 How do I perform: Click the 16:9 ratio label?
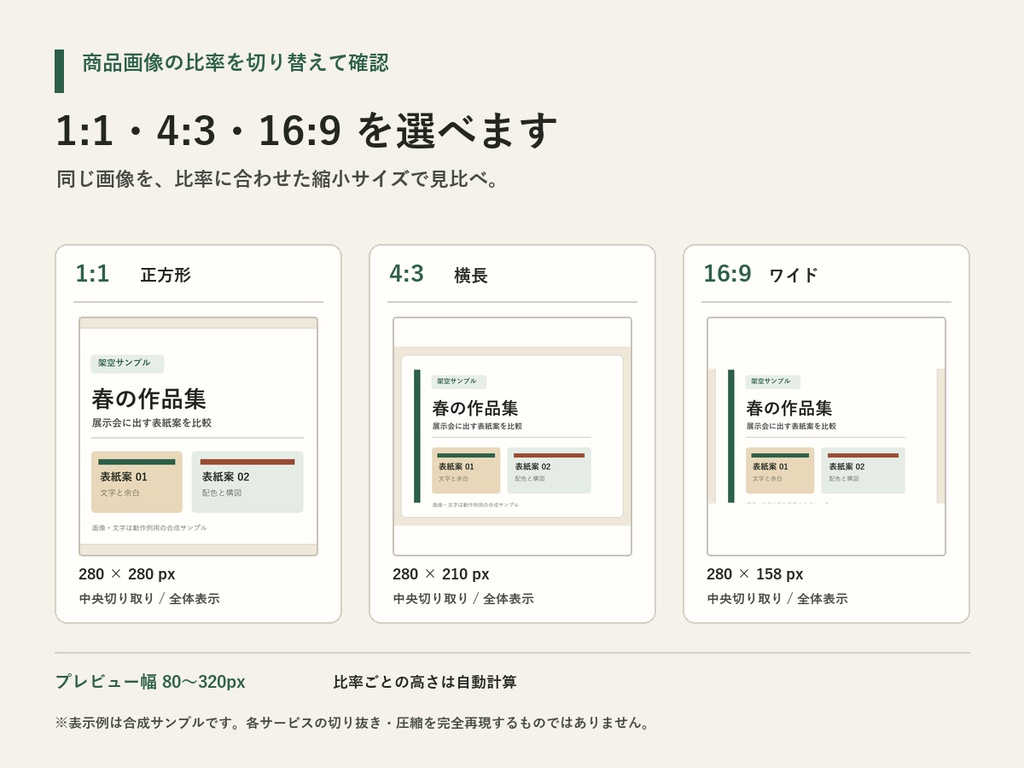[727, 274]
